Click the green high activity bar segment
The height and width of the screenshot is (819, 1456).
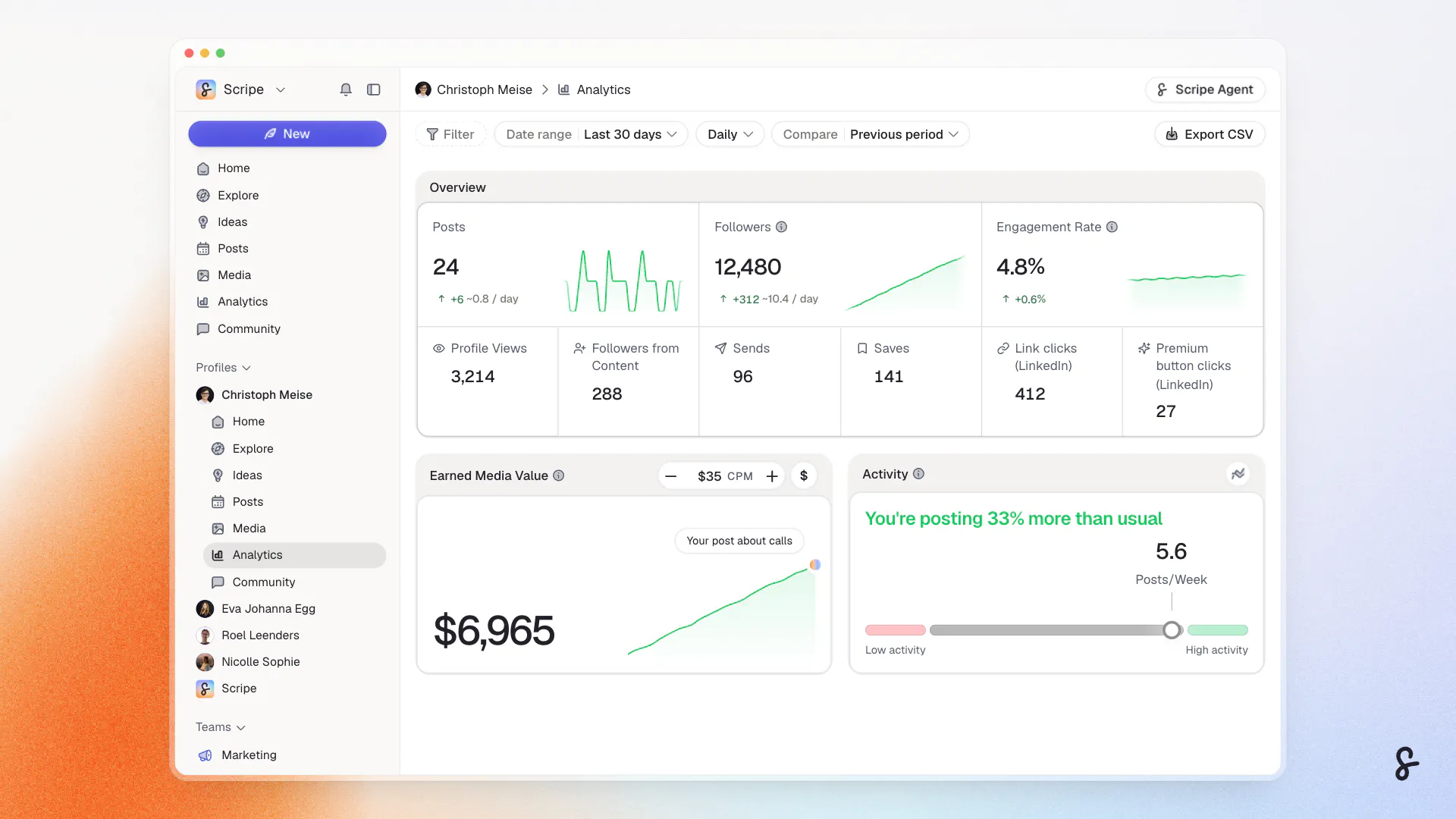point(1218,630)
